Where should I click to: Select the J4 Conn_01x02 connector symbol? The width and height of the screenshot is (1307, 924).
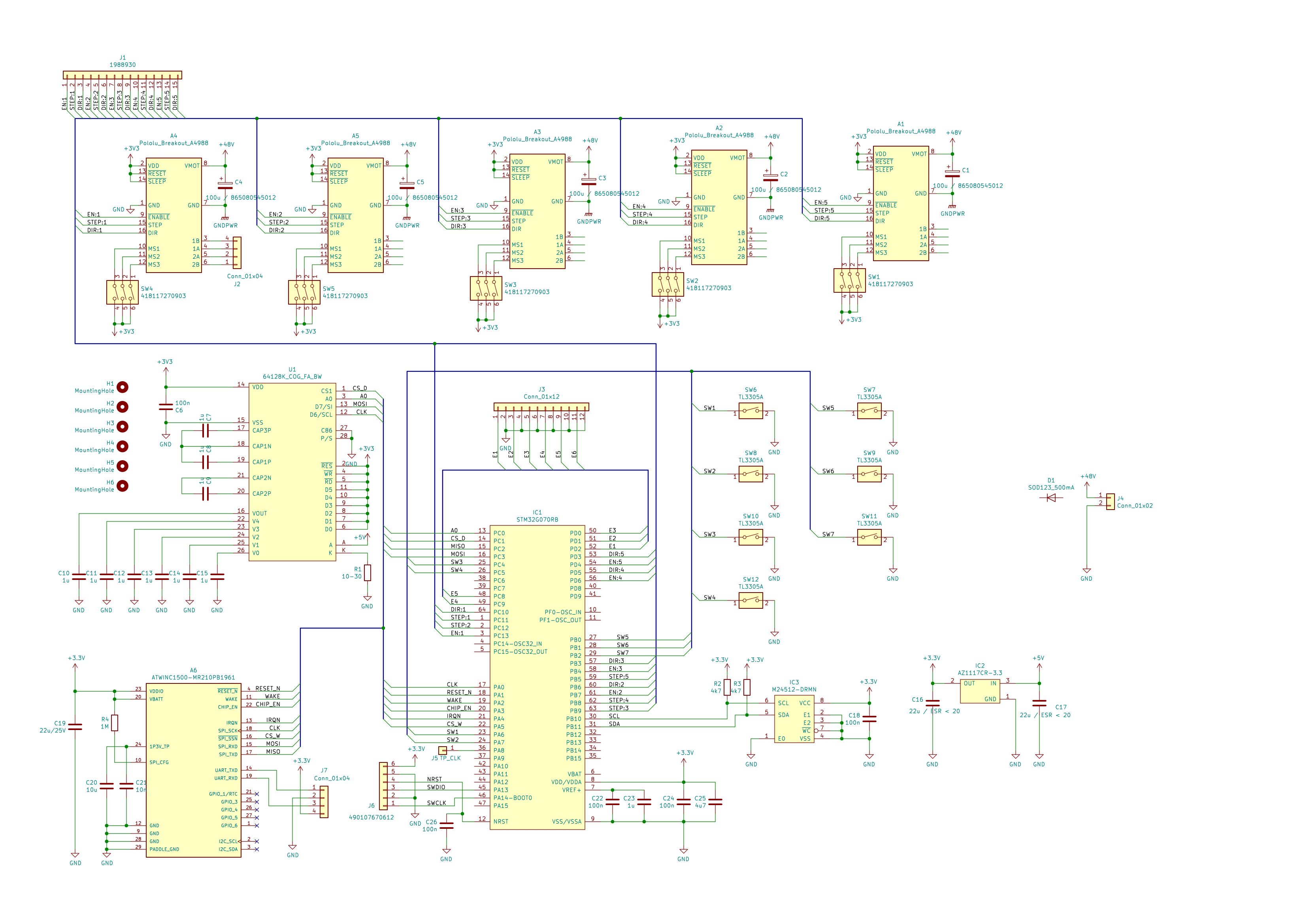click(x=1111, y=501)
